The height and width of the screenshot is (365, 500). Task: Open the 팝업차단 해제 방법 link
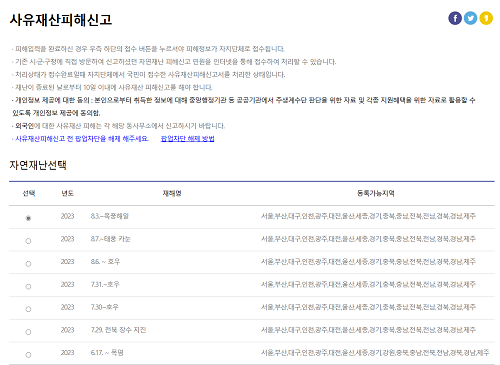187,139
